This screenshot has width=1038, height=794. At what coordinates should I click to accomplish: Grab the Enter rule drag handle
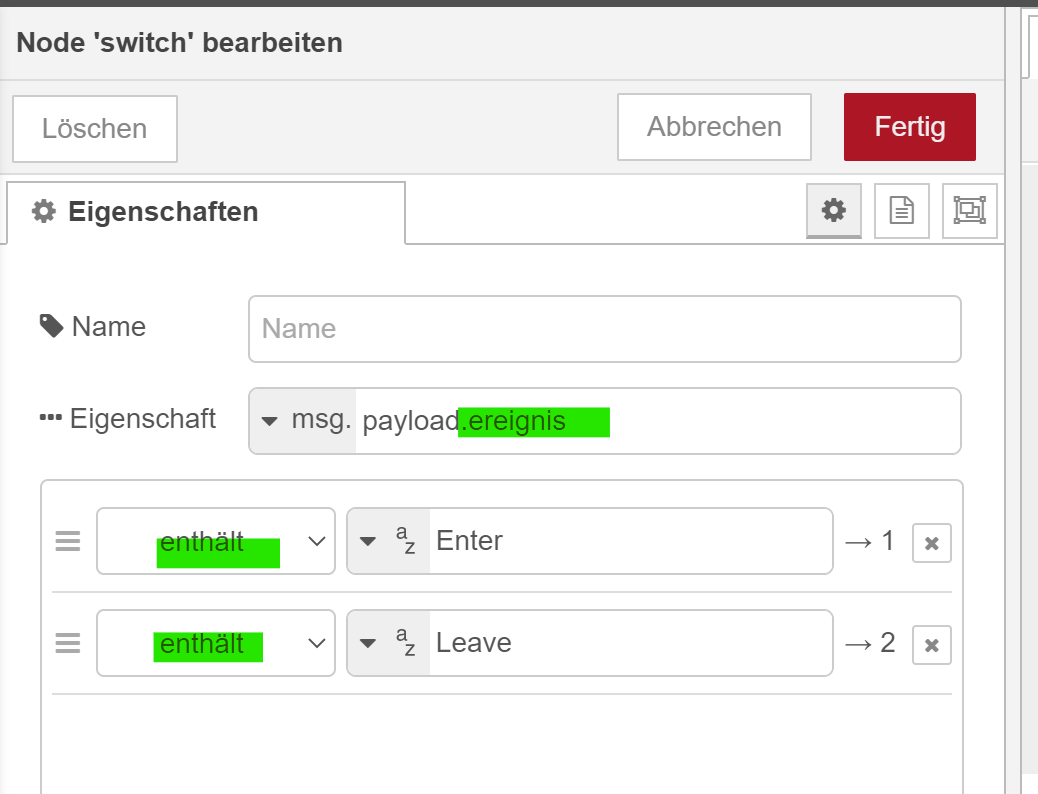click(x=67, y=542)
